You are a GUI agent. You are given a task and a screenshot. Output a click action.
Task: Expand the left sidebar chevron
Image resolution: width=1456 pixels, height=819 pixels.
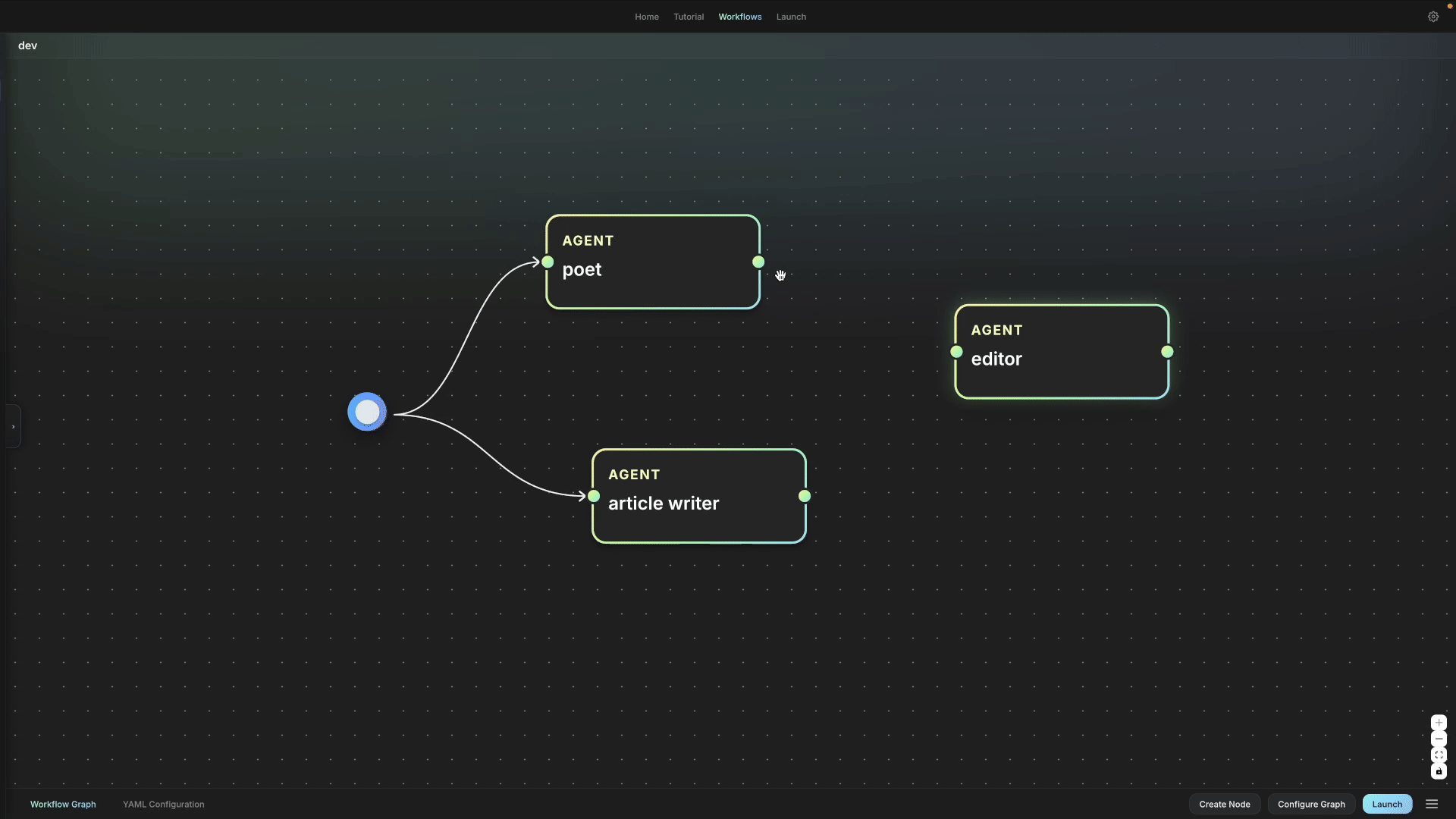pos(13,427)
